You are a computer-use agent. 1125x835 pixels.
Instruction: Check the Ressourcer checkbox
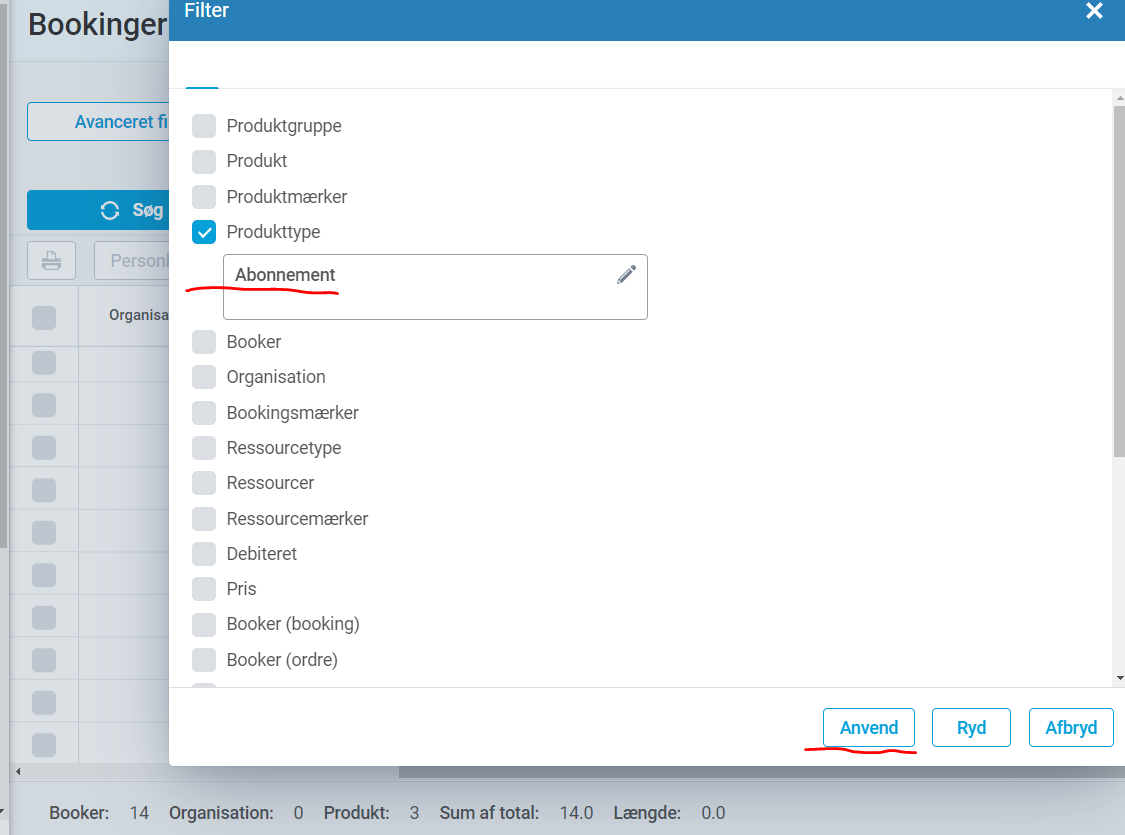point(204,483)
